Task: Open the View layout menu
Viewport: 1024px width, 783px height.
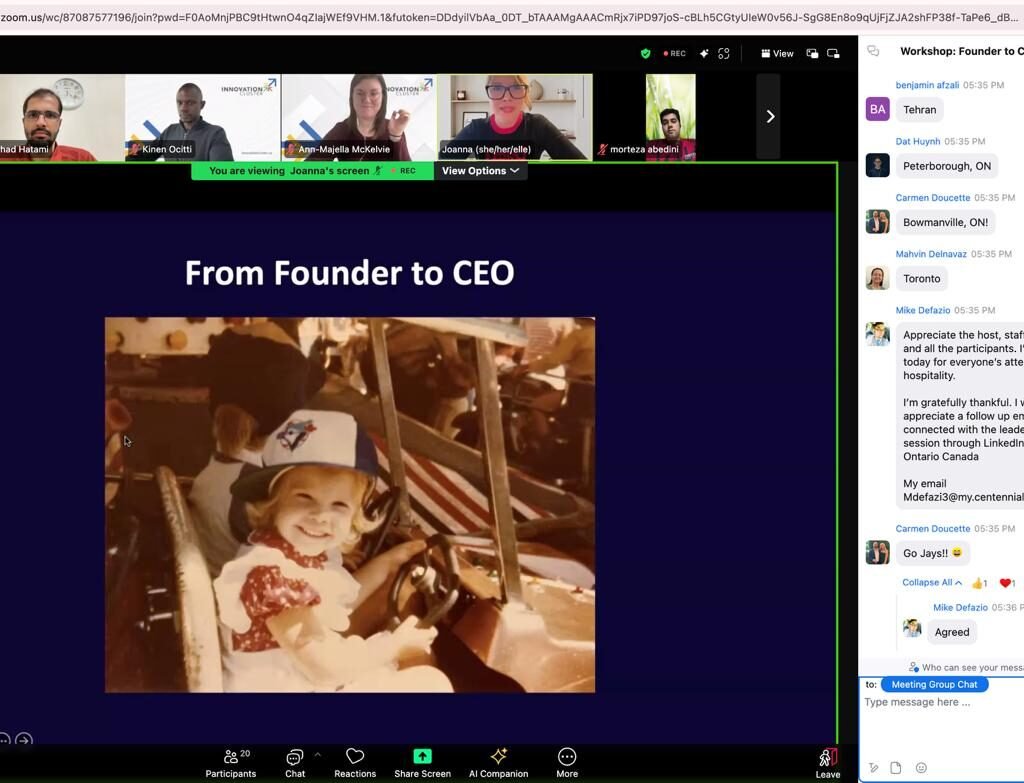Action: pyautogui.click(x=777, y=54)
